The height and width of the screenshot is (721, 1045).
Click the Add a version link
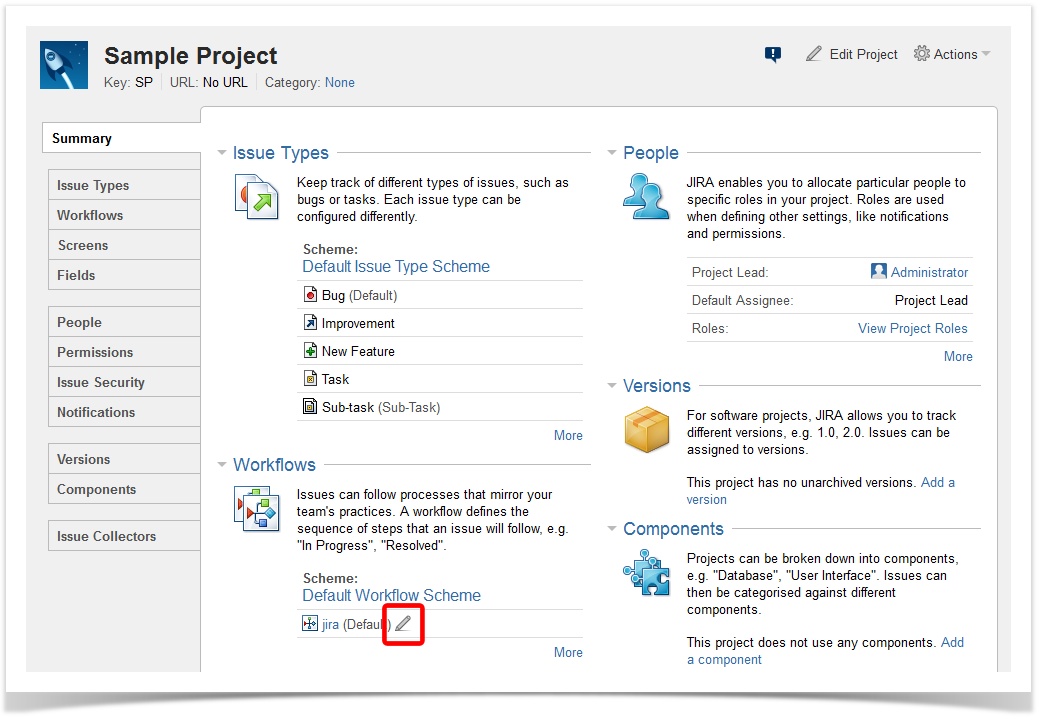click(x=937, y=482)
